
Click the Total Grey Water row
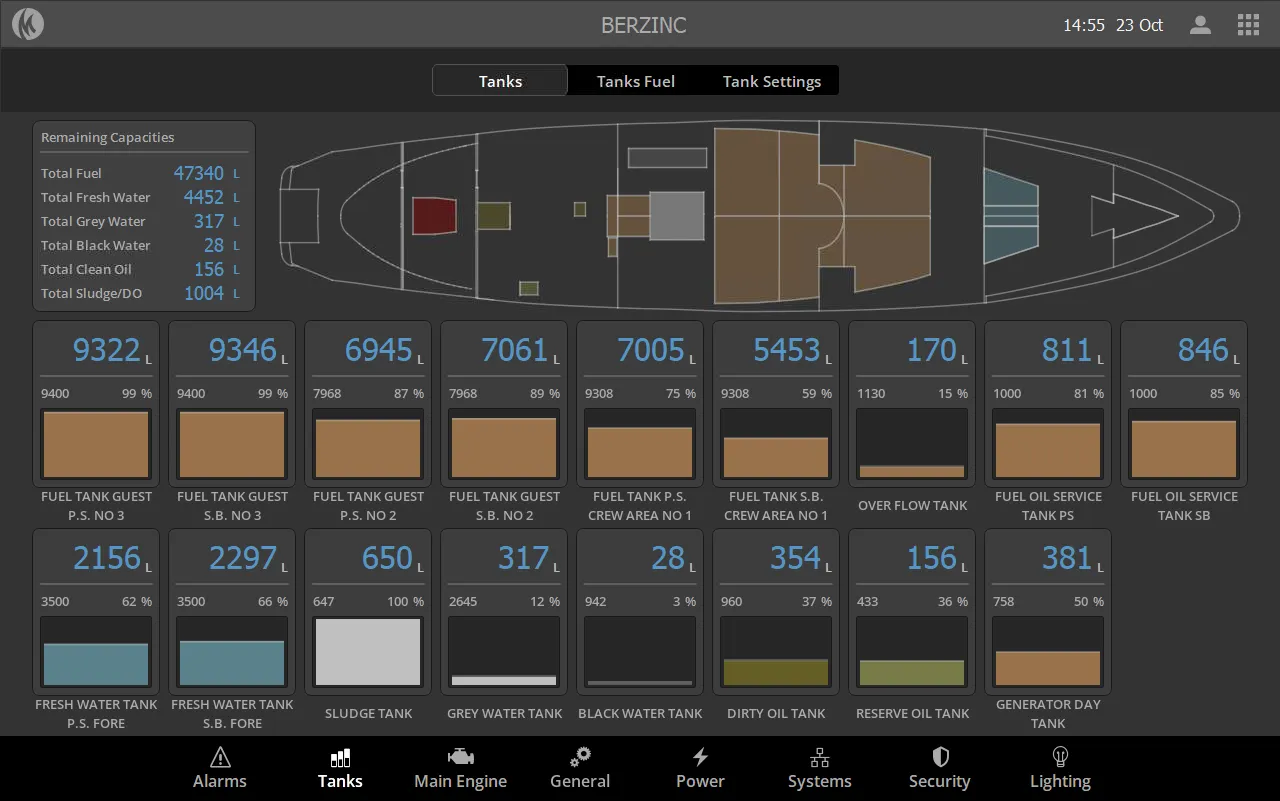141,221
